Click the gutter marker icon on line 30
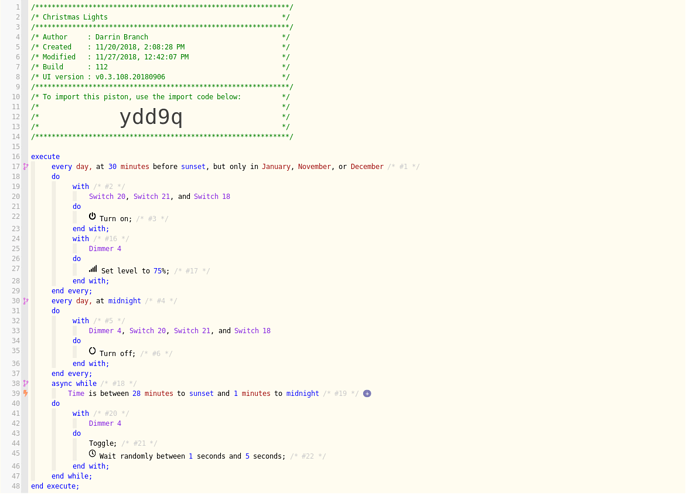The width and height of the screenshot is (690, 495). tap(26, 301)
